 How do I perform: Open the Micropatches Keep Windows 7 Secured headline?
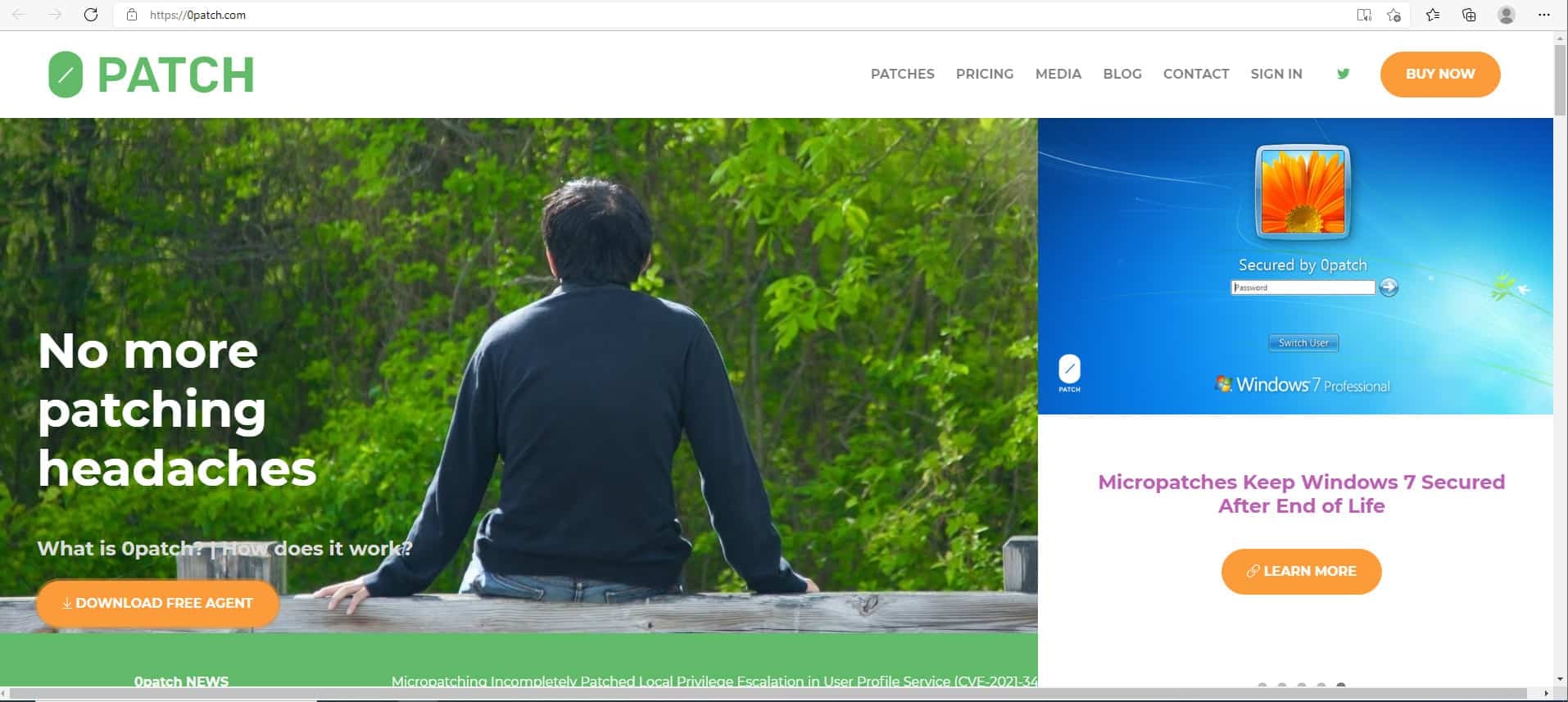(1301, 493)
